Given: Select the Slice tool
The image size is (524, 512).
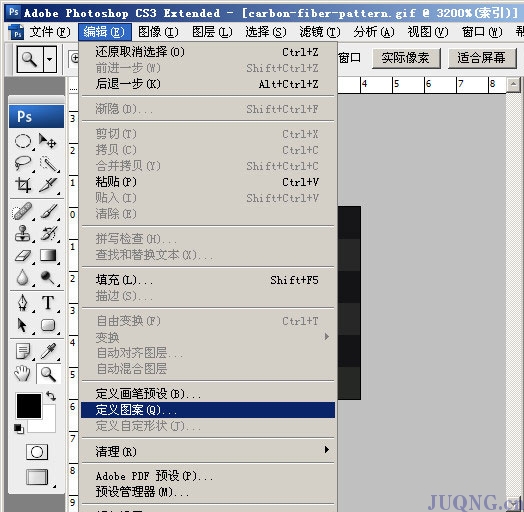Looking at the screenshot, I should coord(48,185).
